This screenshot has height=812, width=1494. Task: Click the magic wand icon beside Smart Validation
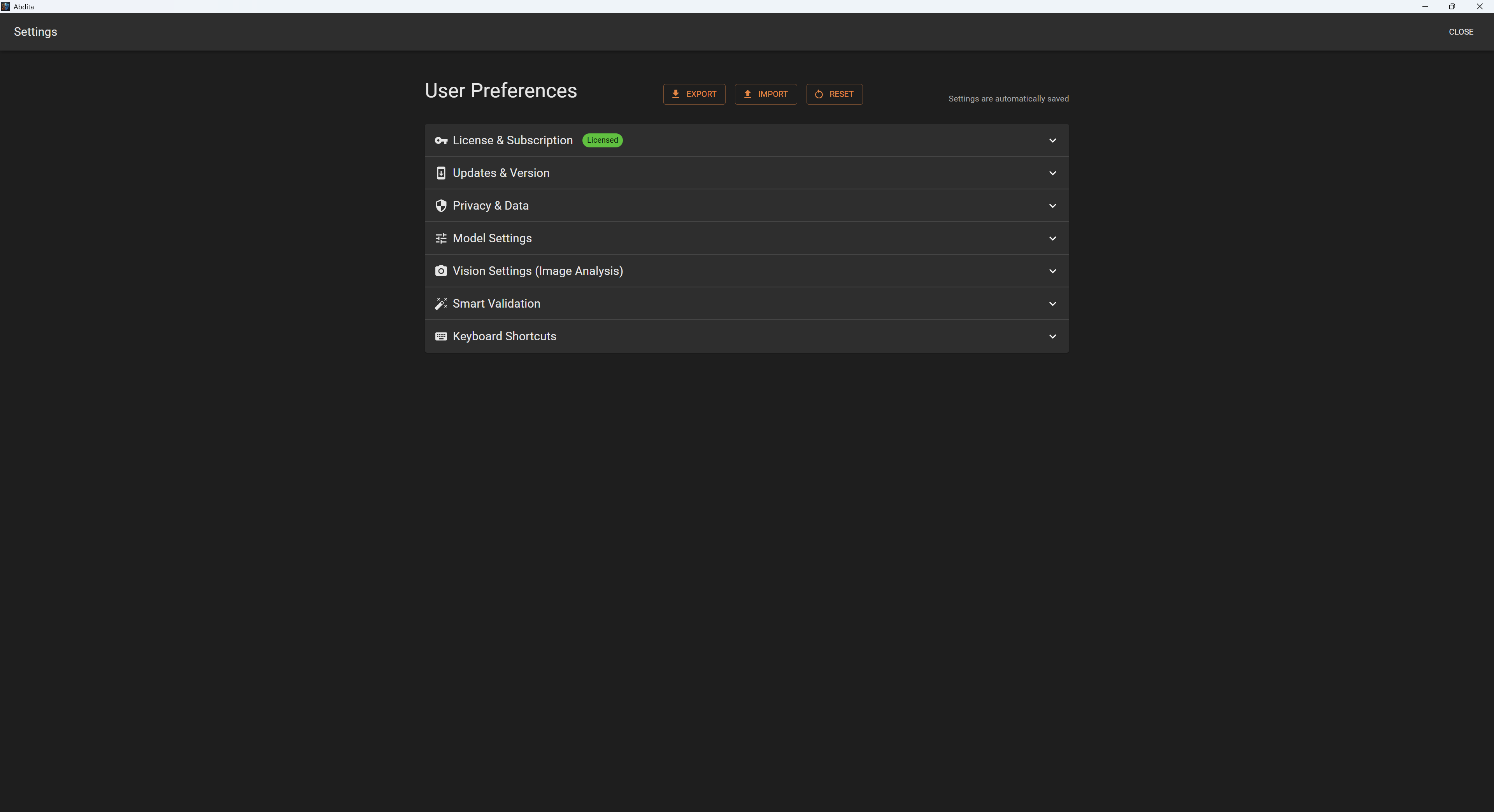click(441, 304)
